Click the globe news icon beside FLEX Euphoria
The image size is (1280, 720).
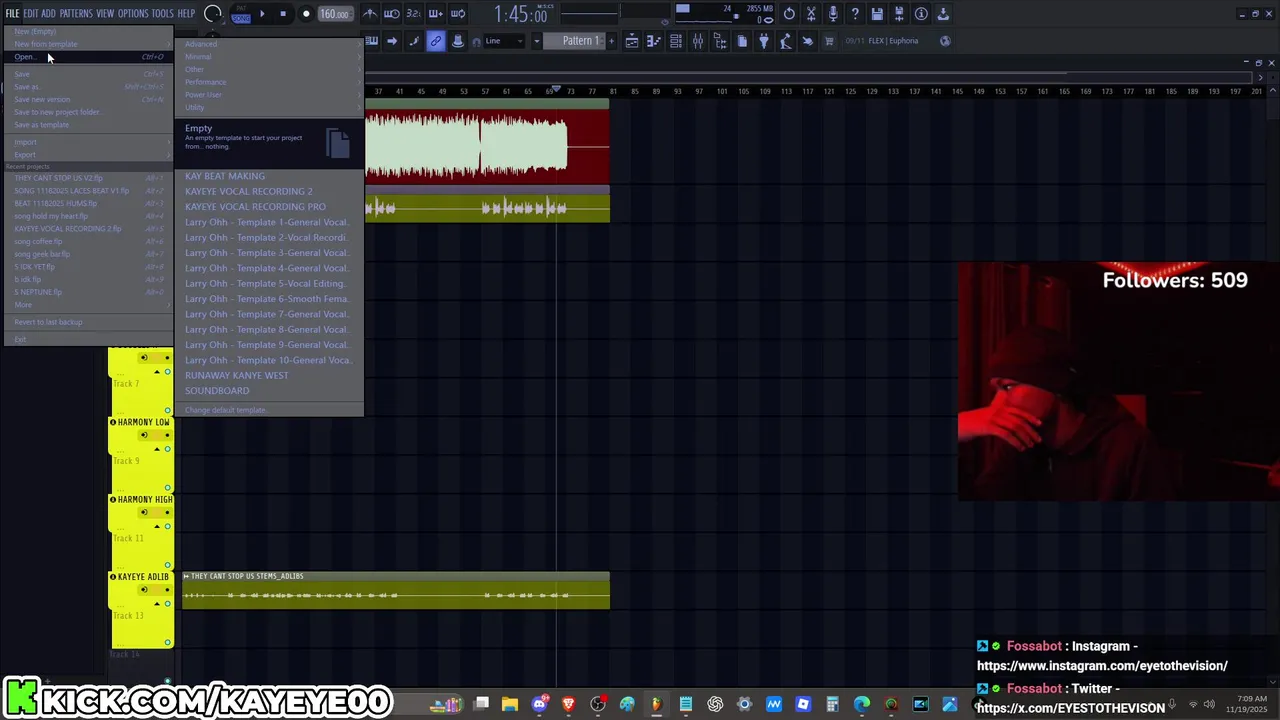point(945,41)
